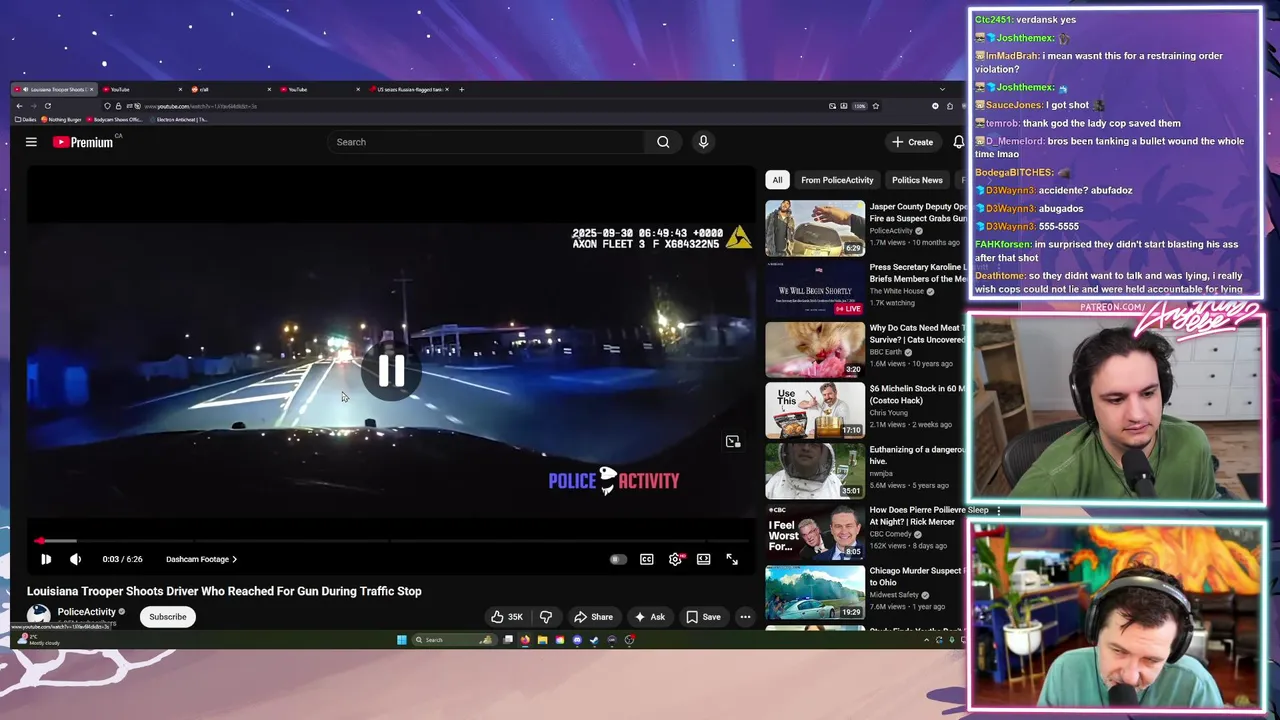The width and height of the screenshot is (1280, 720).
Task: Open Discord from the taskbar
Action: (x=577, y=640)
